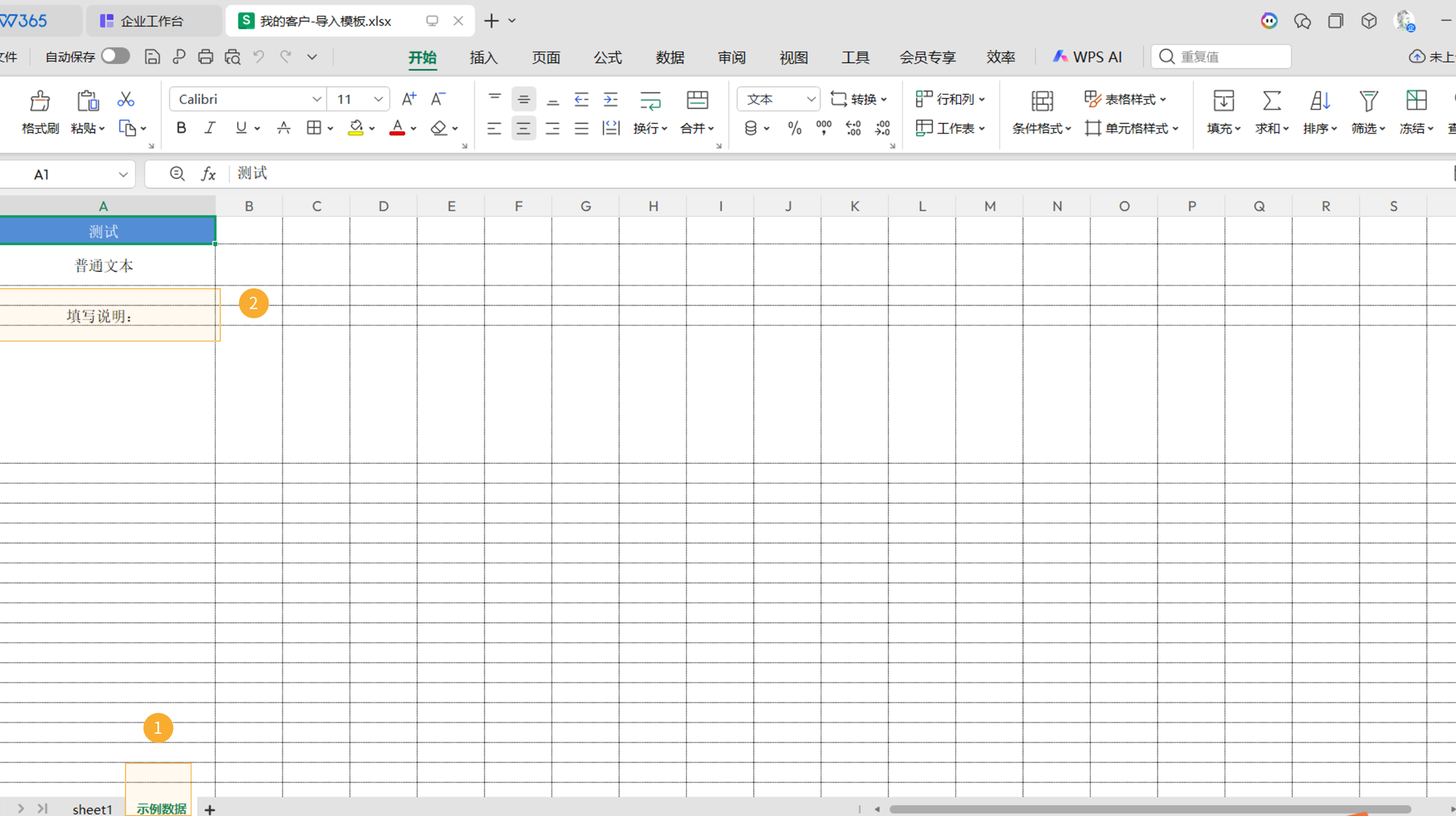Click the red font color swatch

pyautogui.click(x=397, y=128)
